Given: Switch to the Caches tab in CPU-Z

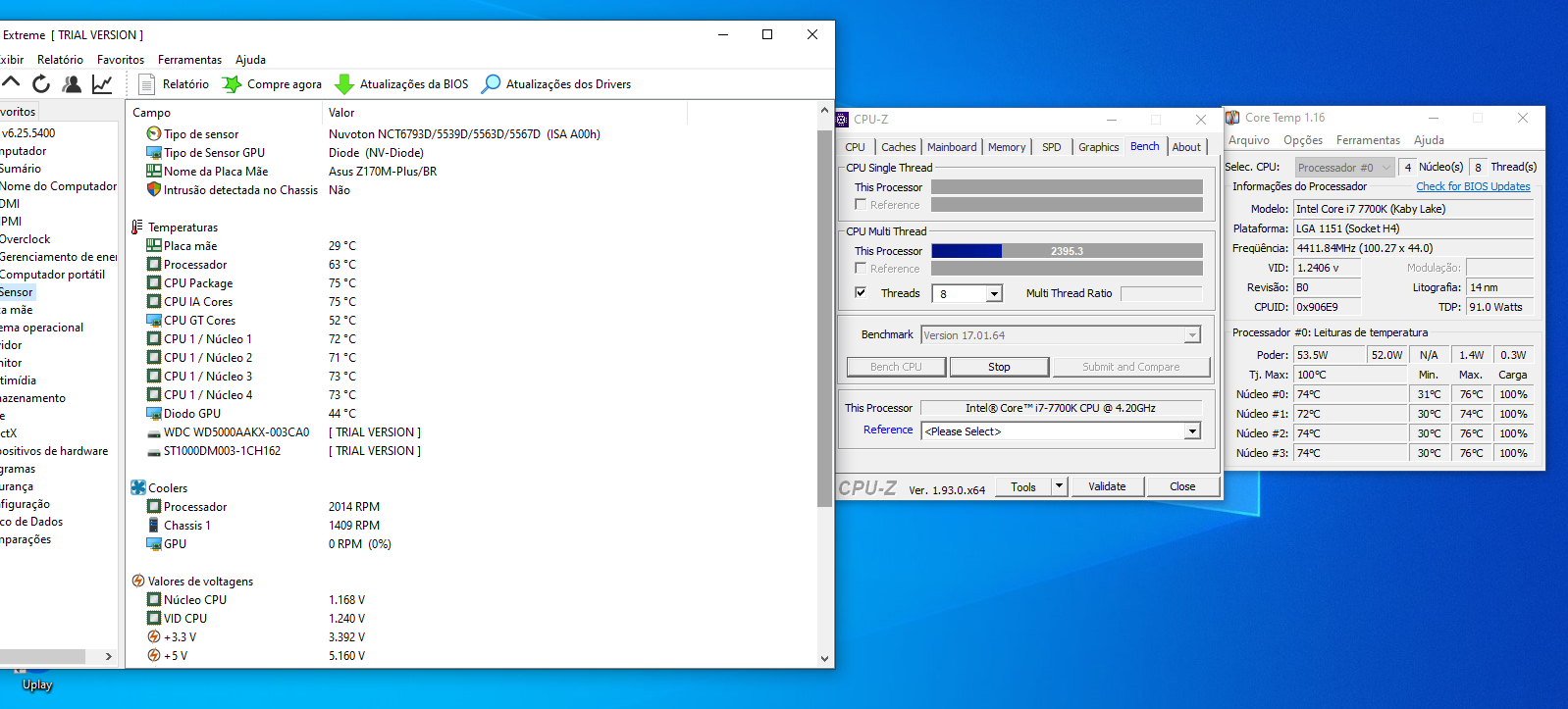Looking at the screenshot, I should coord(898,147).
